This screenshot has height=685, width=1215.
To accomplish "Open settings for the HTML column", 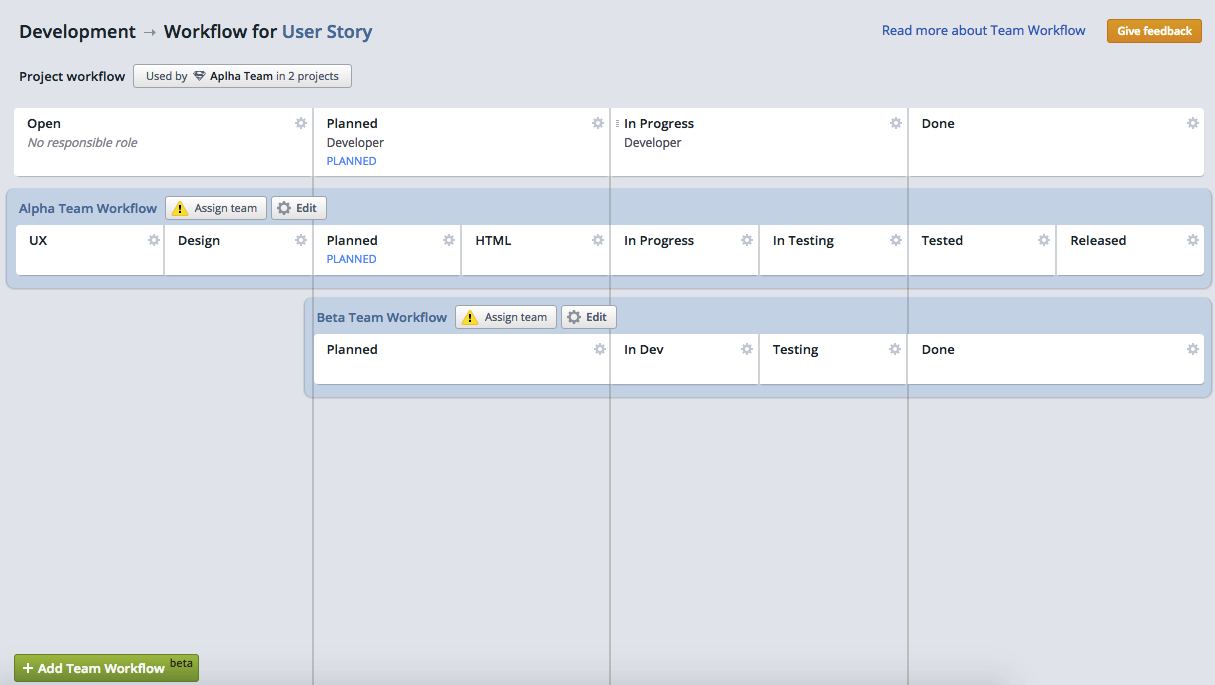I will (x=597, y=240).
